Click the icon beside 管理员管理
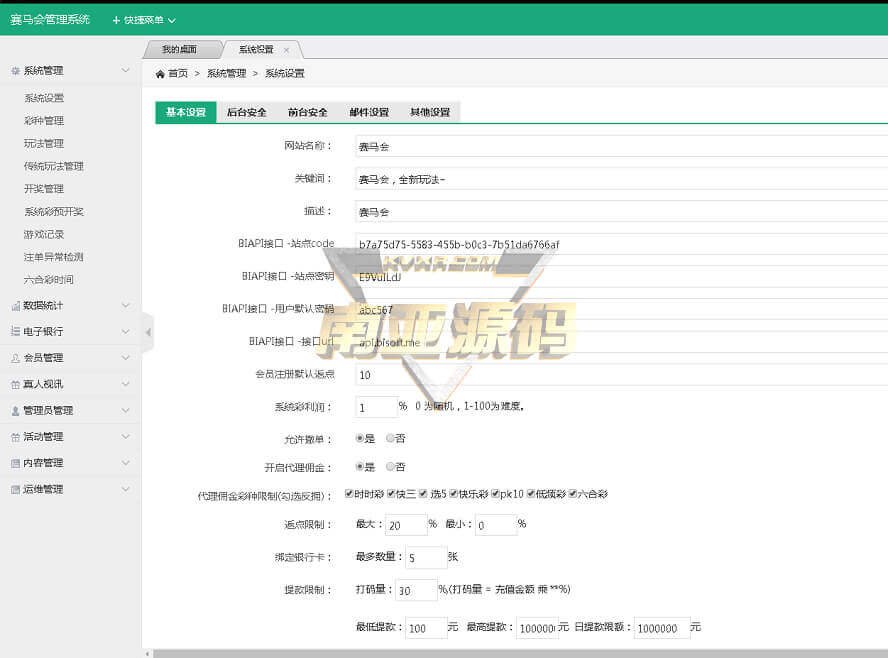 [15, 410]
